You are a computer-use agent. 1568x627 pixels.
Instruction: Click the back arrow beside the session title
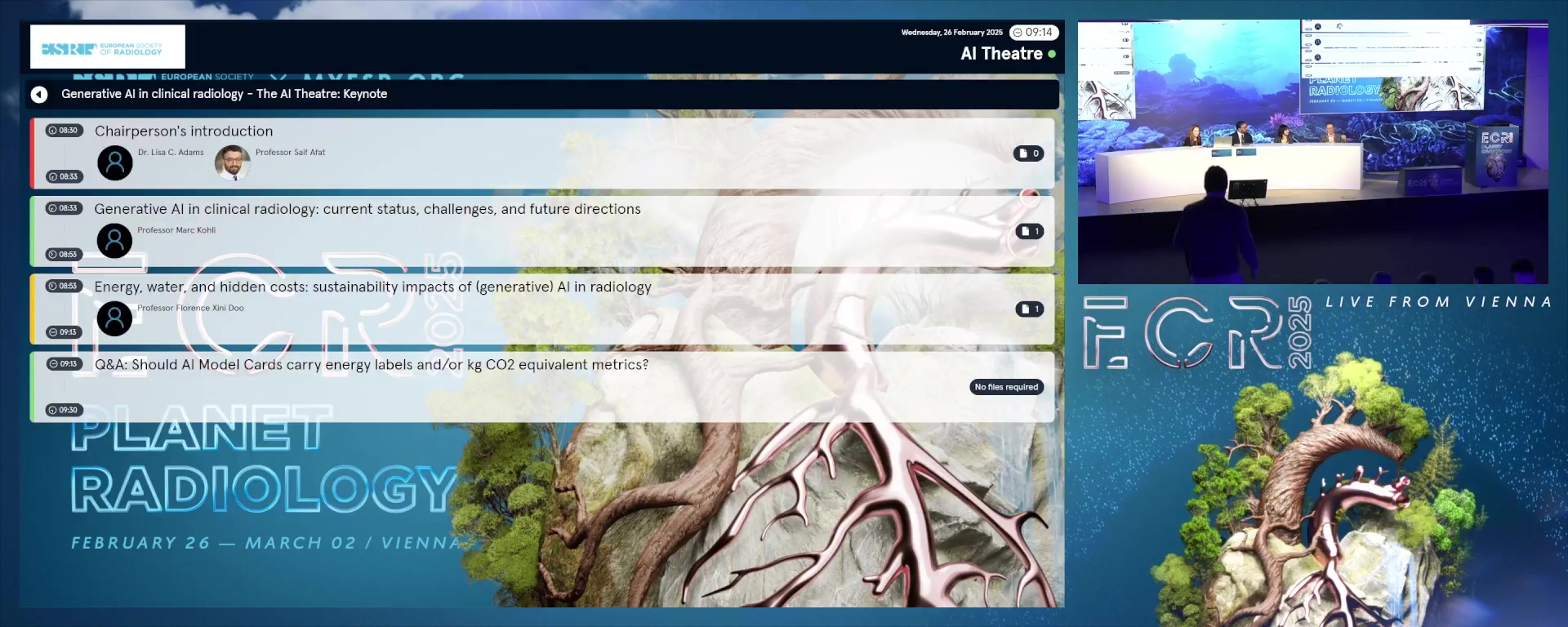39,95
